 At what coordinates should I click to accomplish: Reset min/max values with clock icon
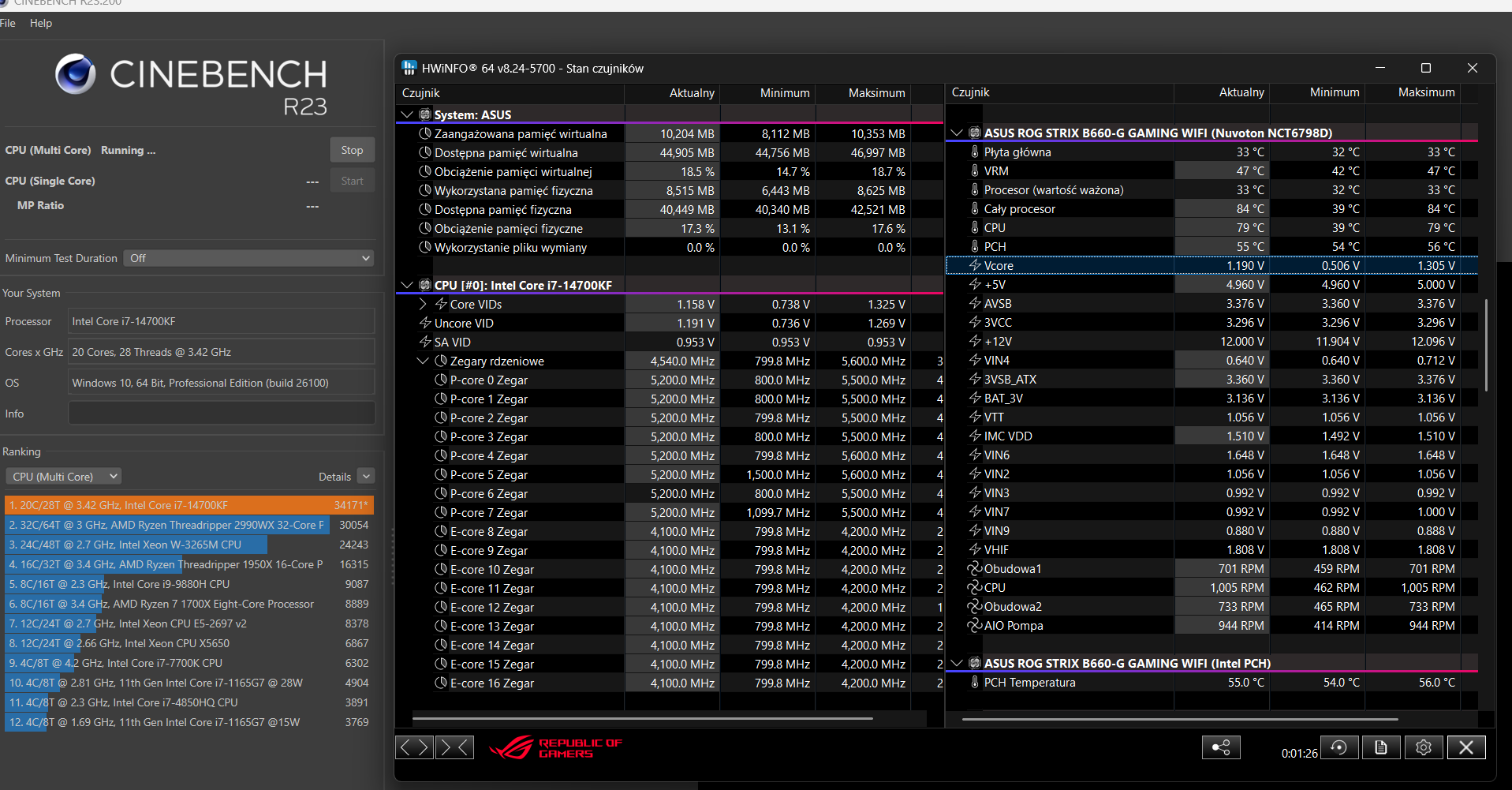(x=1338, y=747)
